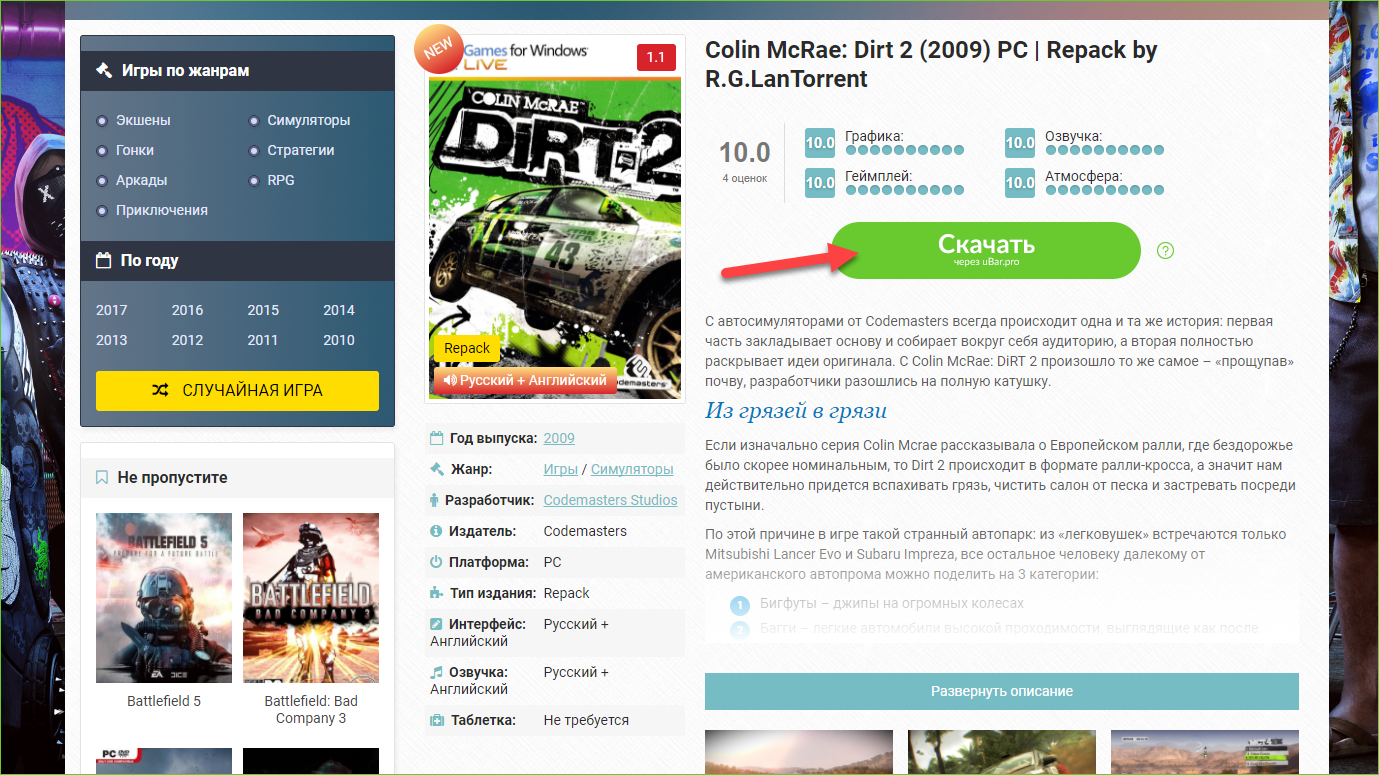Image resolution: width=1379 pixels, height=775 pixels.
Task: Click the info icon next to Издатель
Action: (x=436, y=531)
